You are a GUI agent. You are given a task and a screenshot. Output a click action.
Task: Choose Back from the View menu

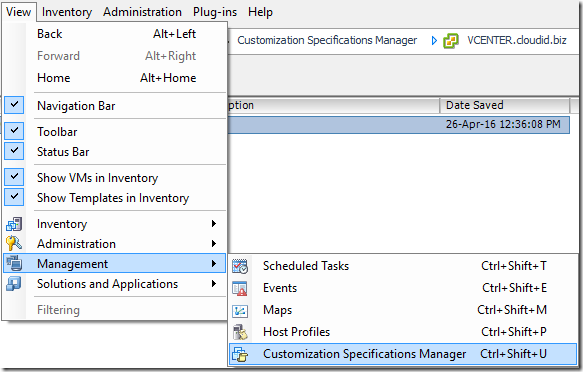115,34
